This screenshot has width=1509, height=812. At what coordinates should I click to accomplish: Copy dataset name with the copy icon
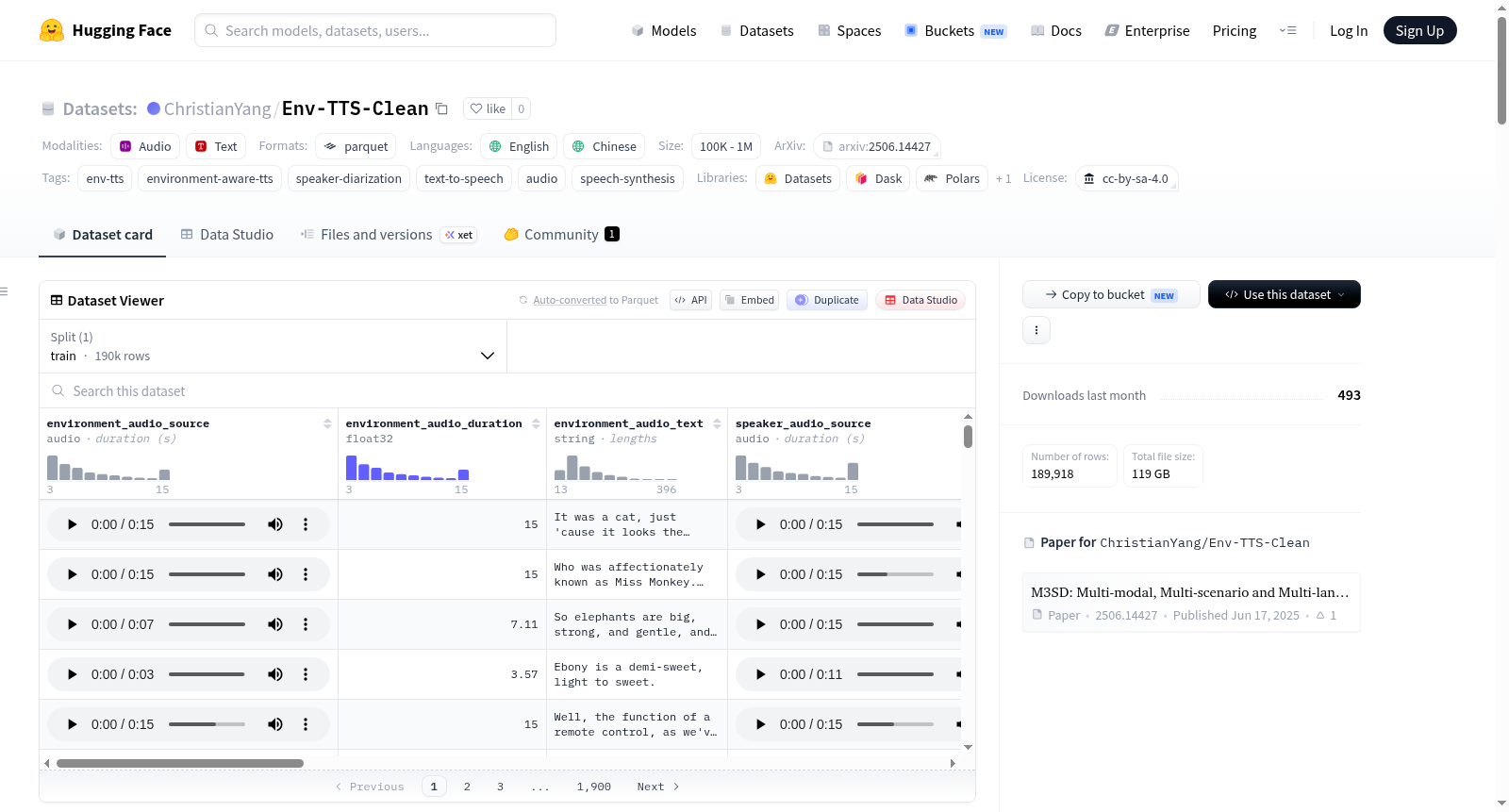pyautogui.click(x=441, y=108)
